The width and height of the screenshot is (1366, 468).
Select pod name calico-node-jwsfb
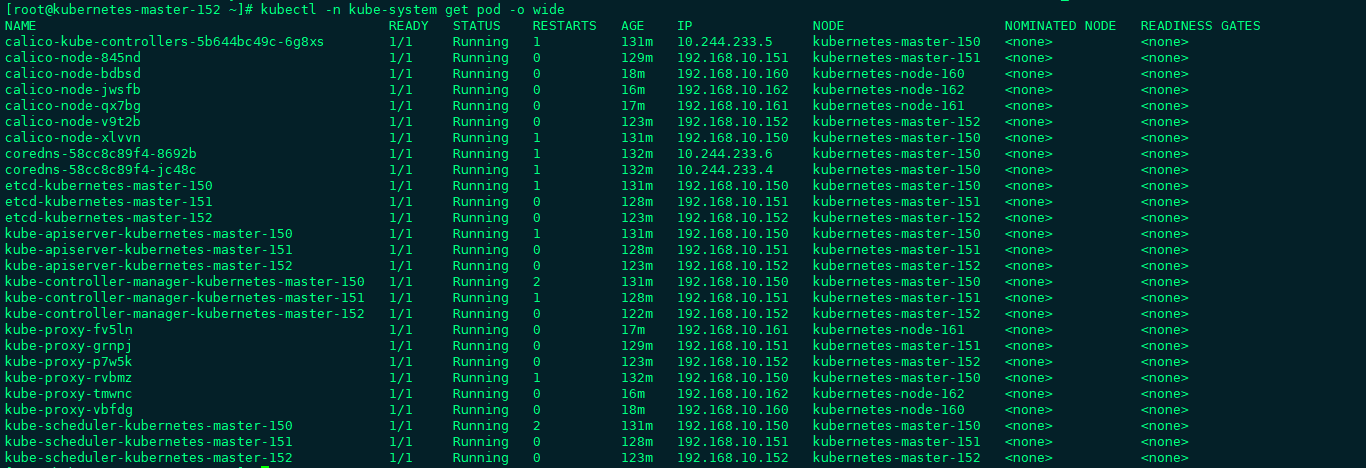pos(73,90)
